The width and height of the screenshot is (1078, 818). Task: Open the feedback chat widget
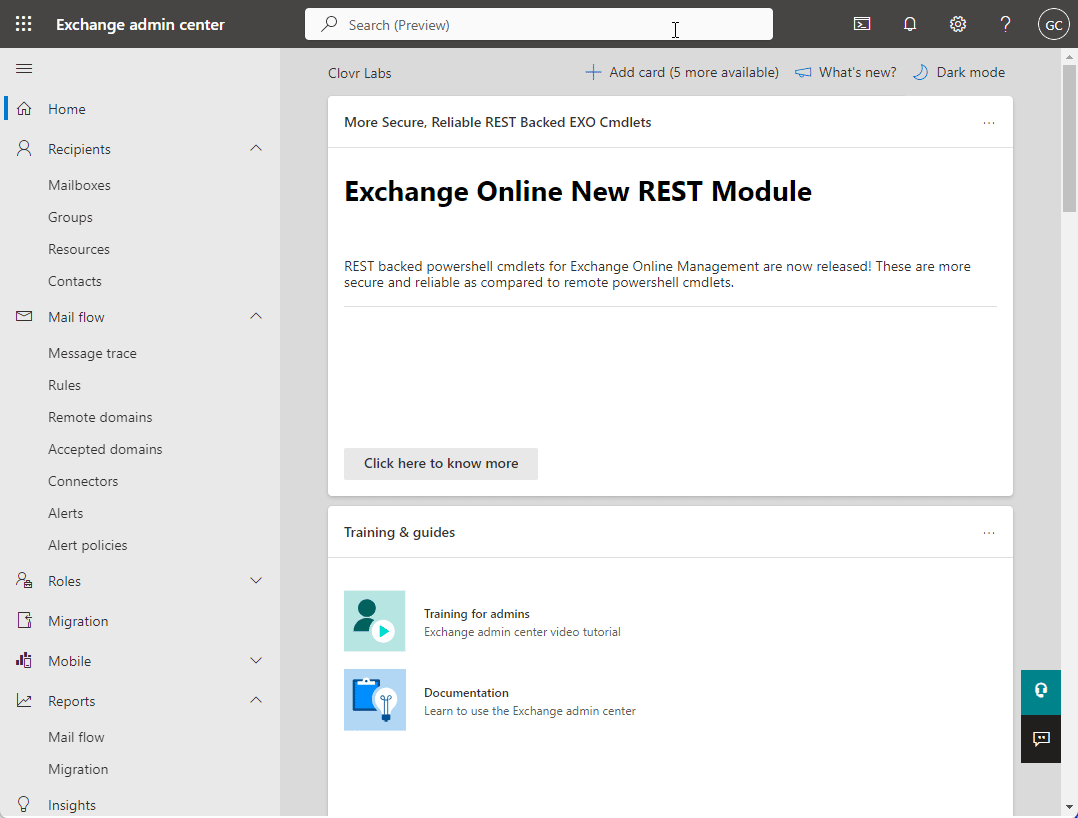coord(1041,739)
